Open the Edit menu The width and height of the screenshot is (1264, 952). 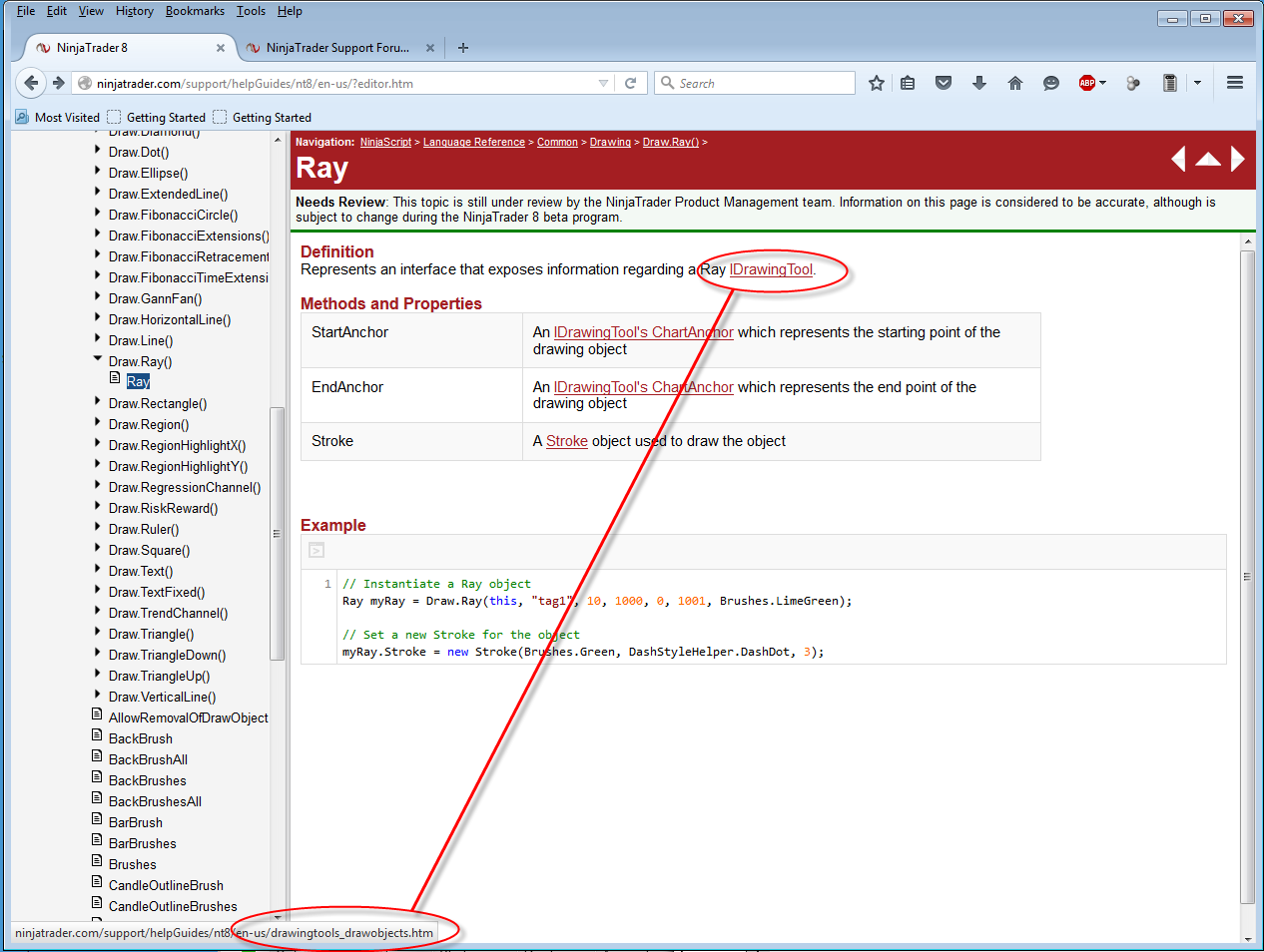coord(57,11)
